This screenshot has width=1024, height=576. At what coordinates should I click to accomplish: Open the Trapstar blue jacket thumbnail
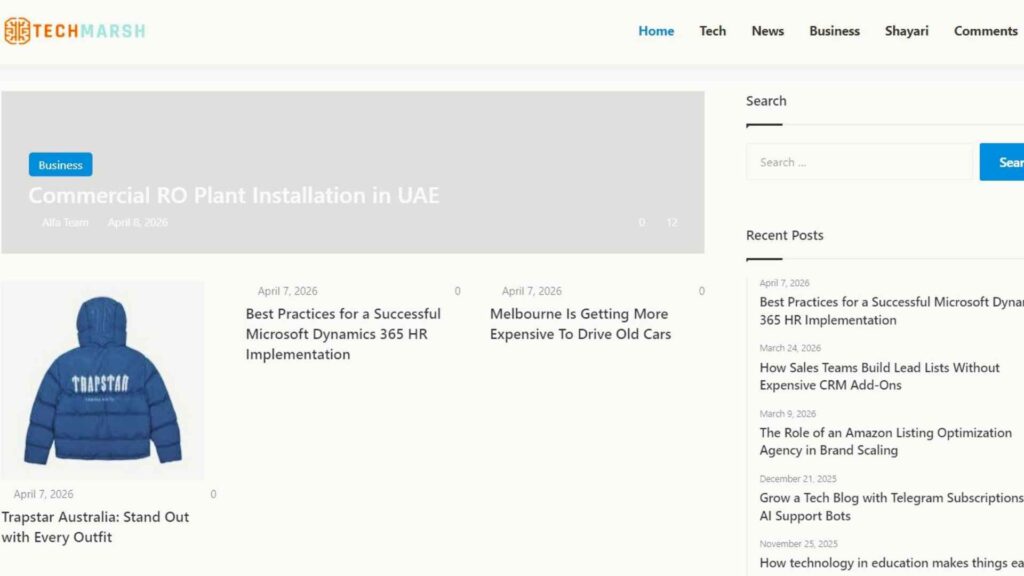click(x=103, y=380)
